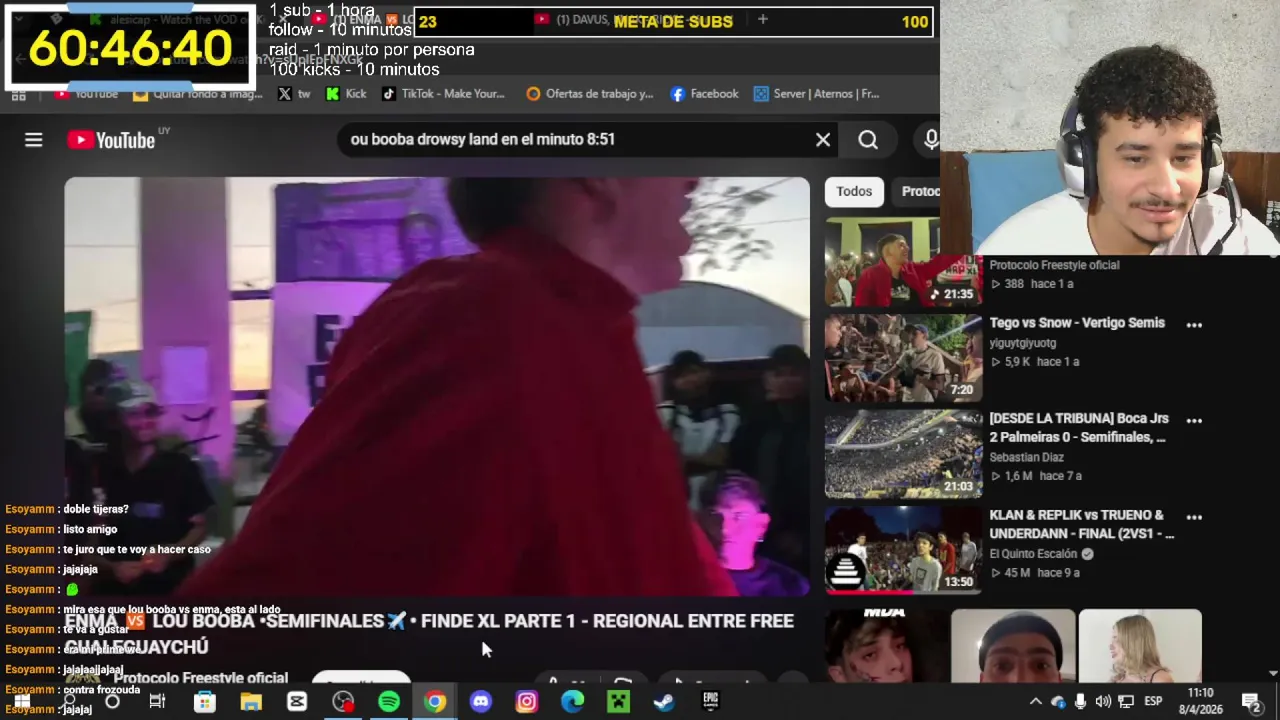Open Spotify from the taskbar

[x=389, y=702]
